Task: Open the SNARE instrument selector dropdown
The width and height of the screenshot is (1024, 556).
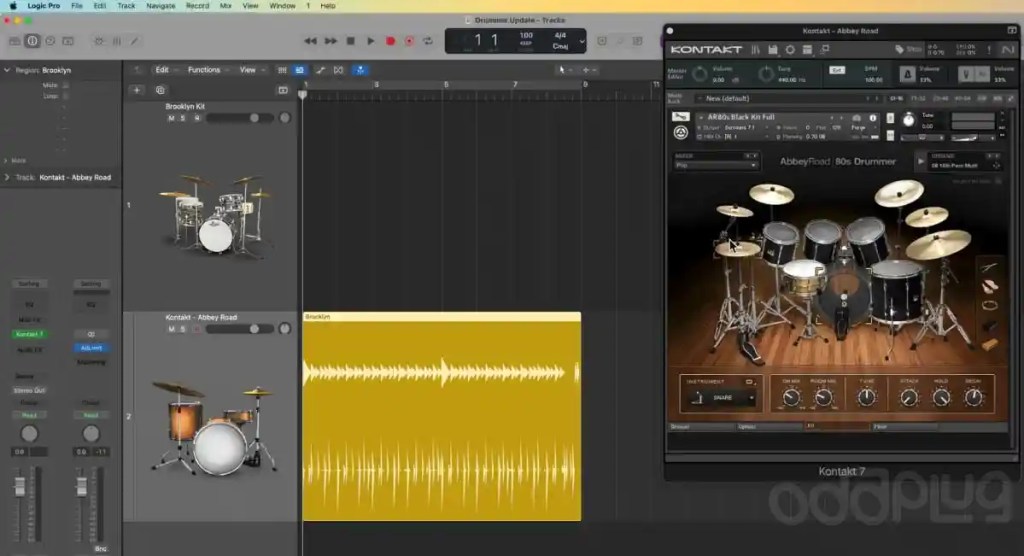Action: 722,397
